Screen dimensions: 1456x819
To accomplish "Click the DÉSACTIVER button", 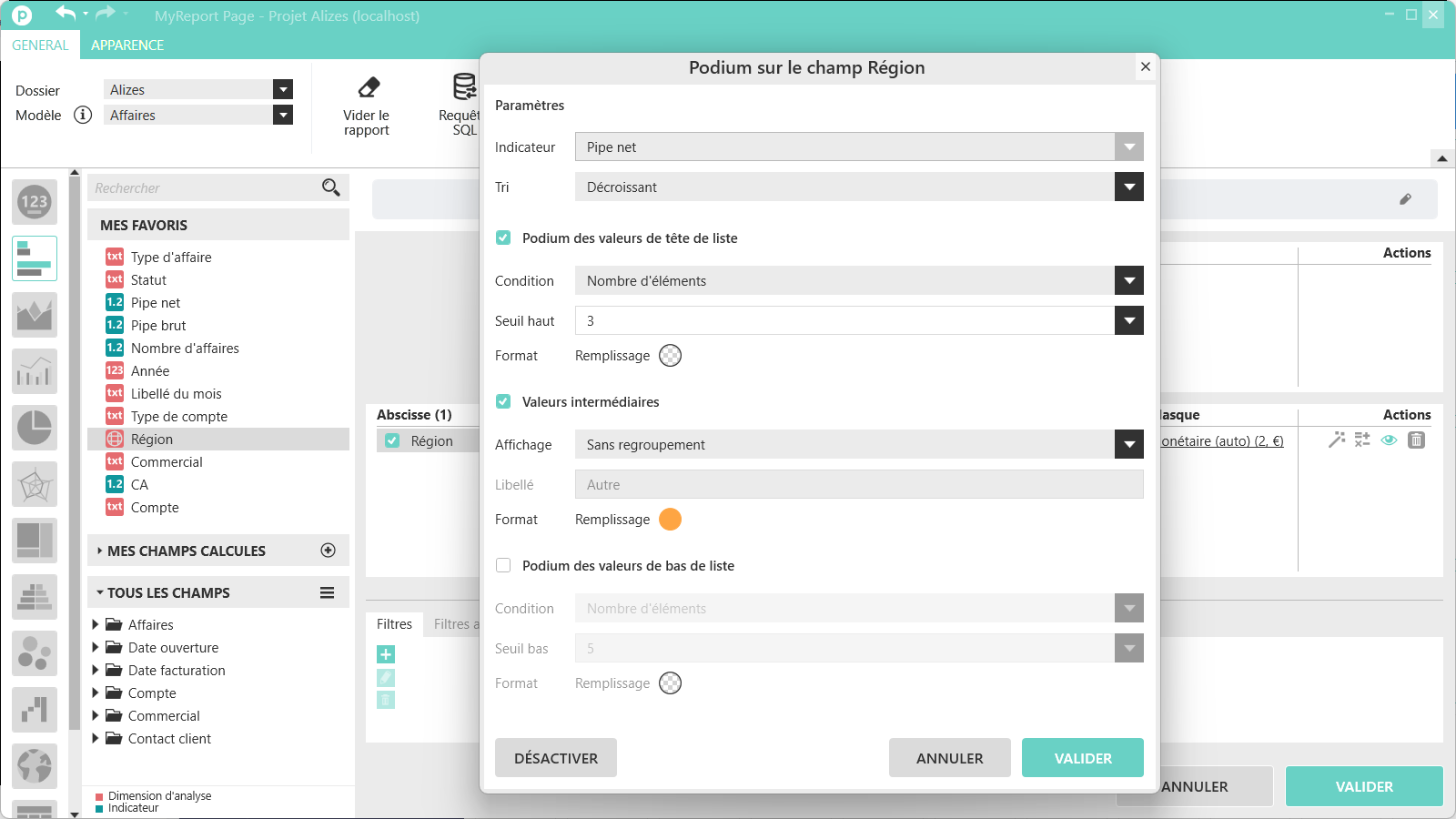I will [556, 758].
